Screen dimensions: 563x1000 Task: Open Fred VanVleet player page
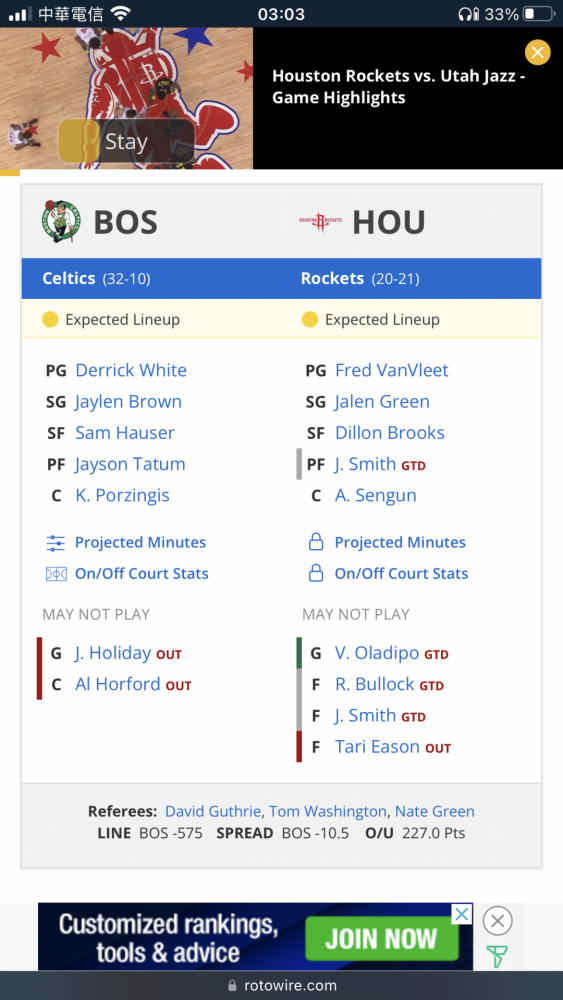(391, 371)
